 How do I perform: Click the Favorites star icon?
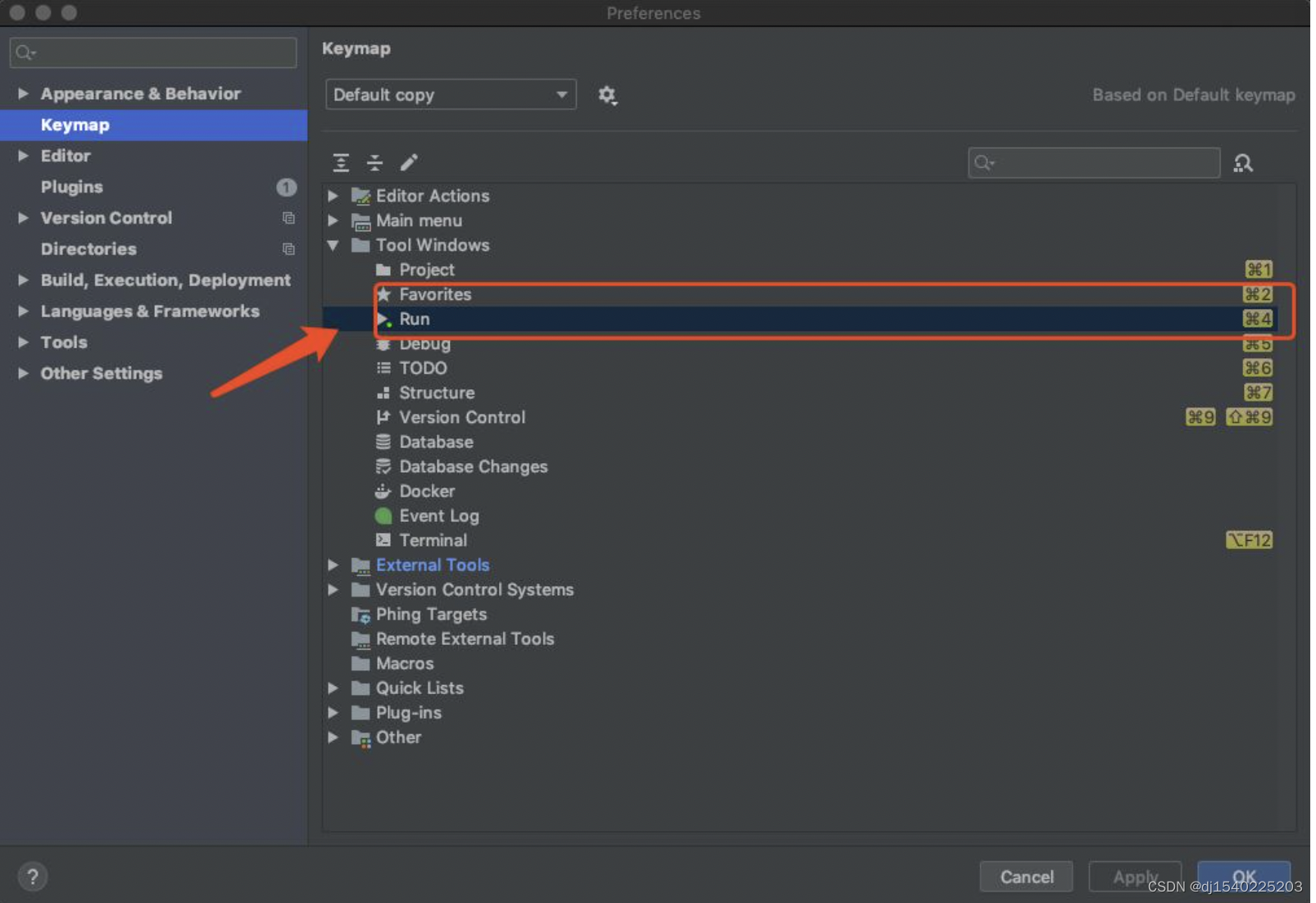point(383,294)
